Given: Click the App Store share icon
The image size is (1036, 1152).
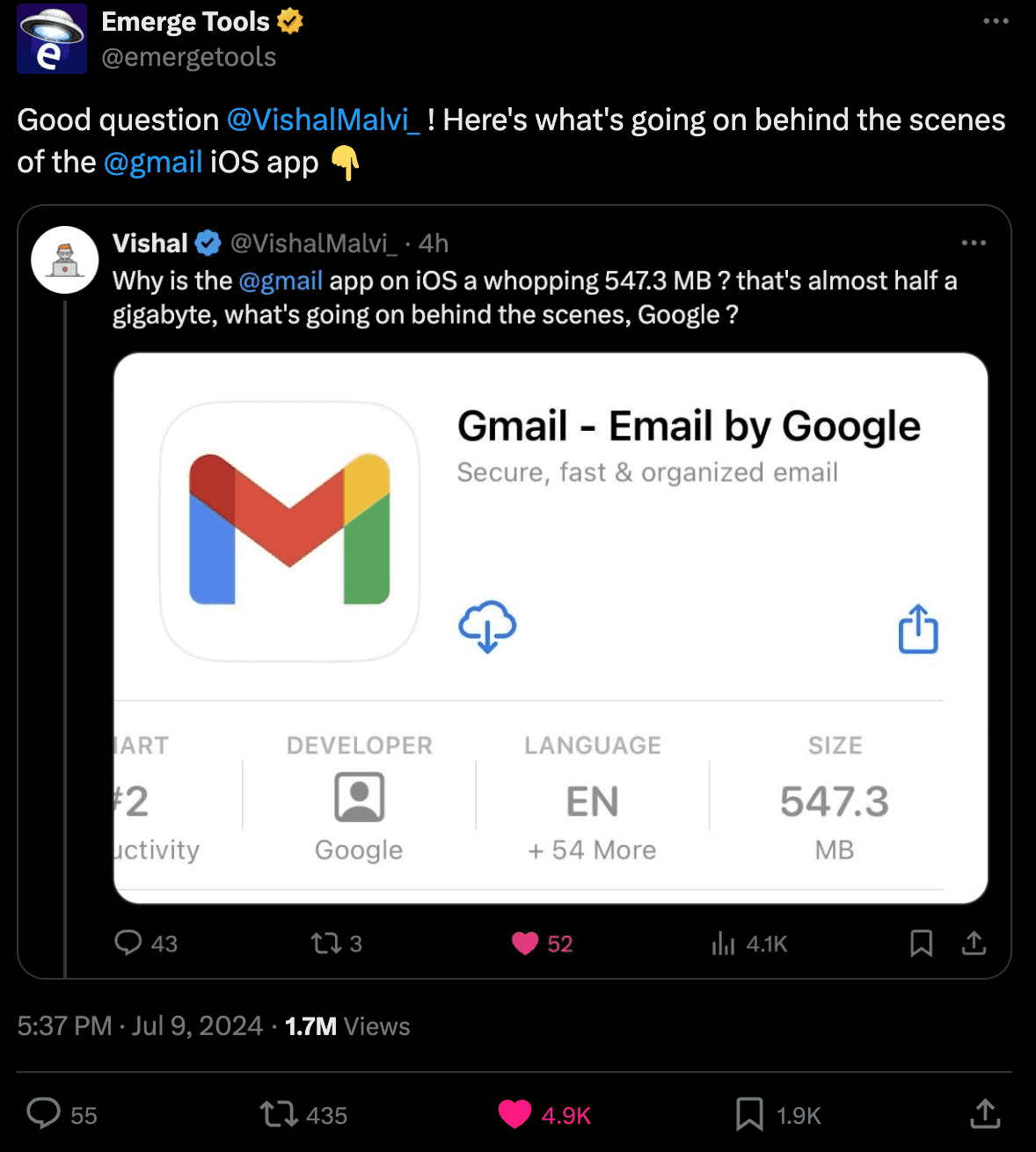Looking at the screenshot, I should coord(918,629).
